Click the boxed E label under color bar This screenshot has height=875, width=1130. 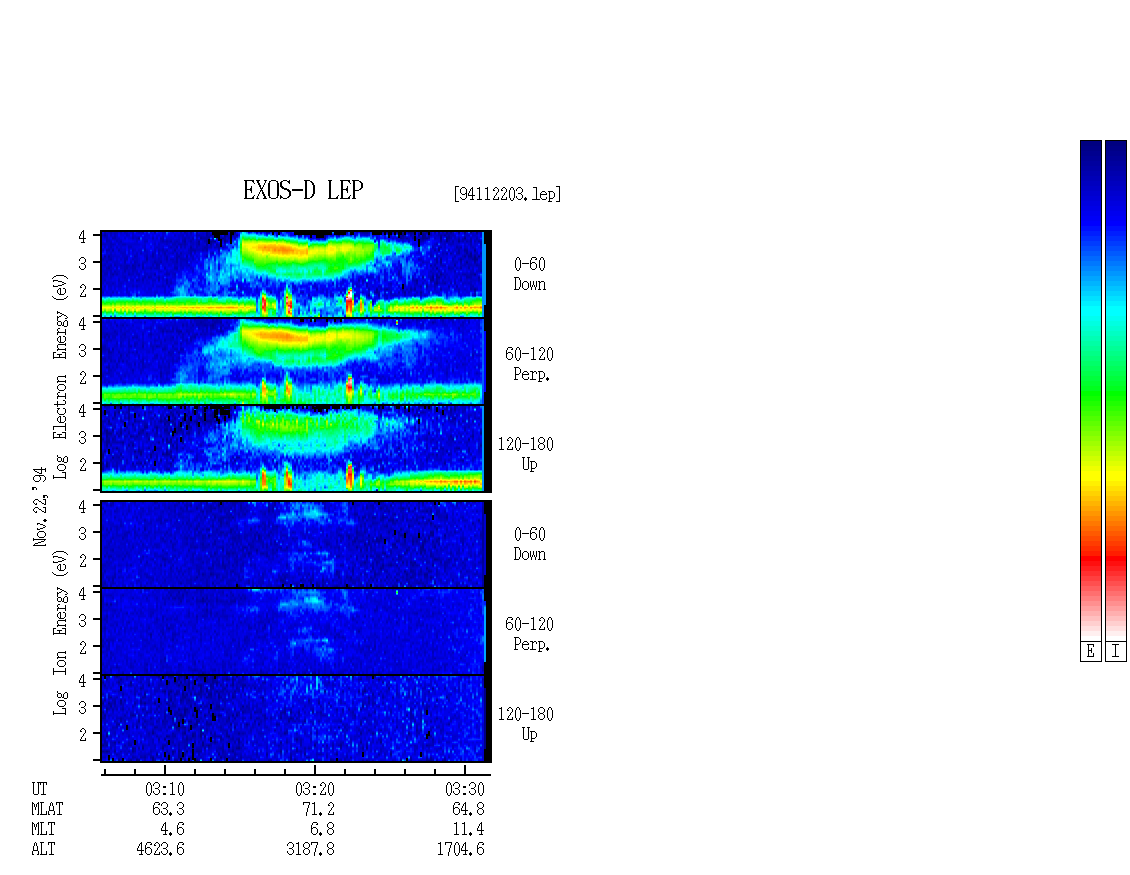point(1090,651)
